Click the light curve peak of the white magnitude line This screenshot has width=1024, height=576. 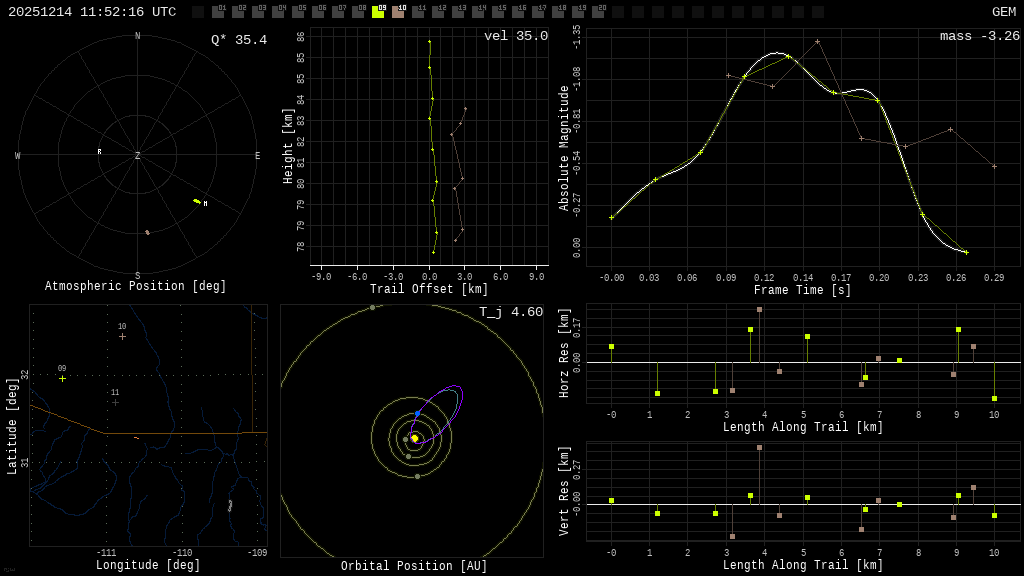(777, 52)
